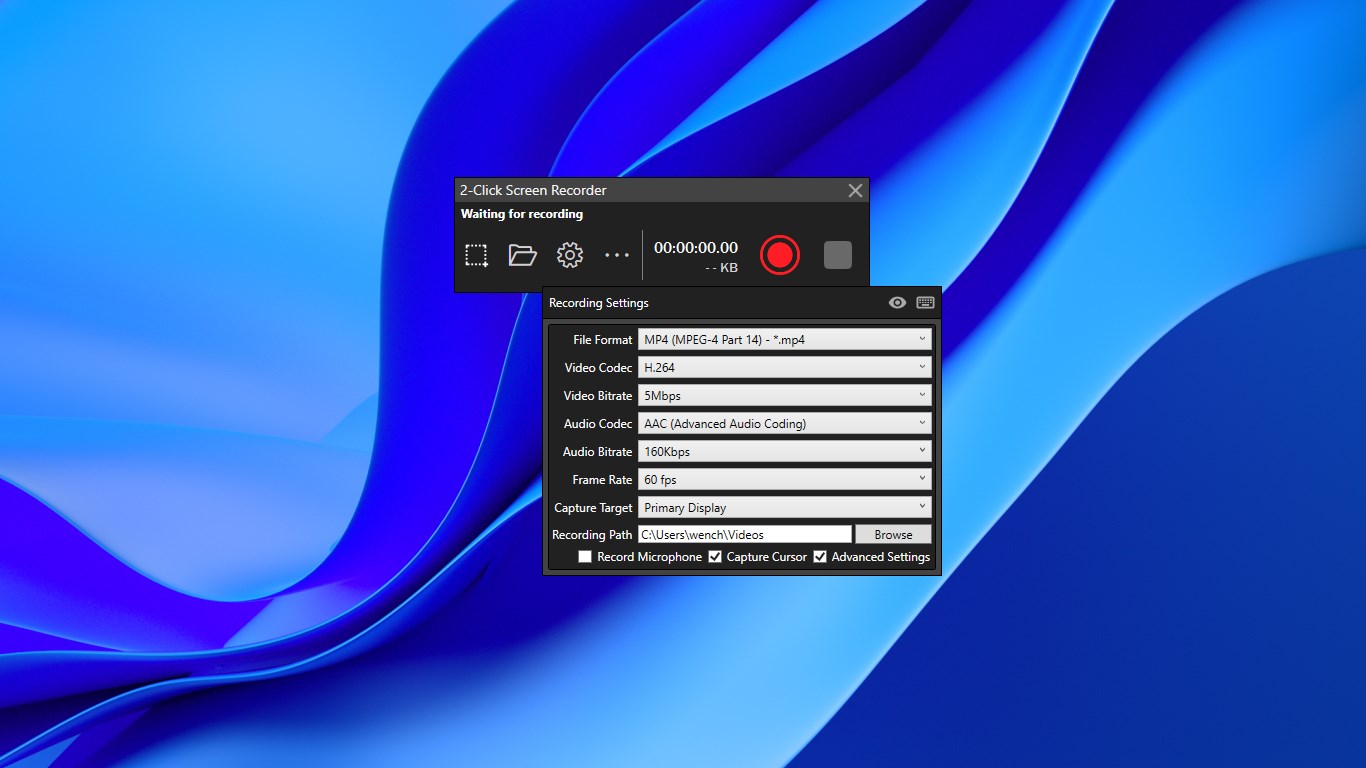Click the stop recording square
Screen dimensions: 1366x768
point(837,255)
